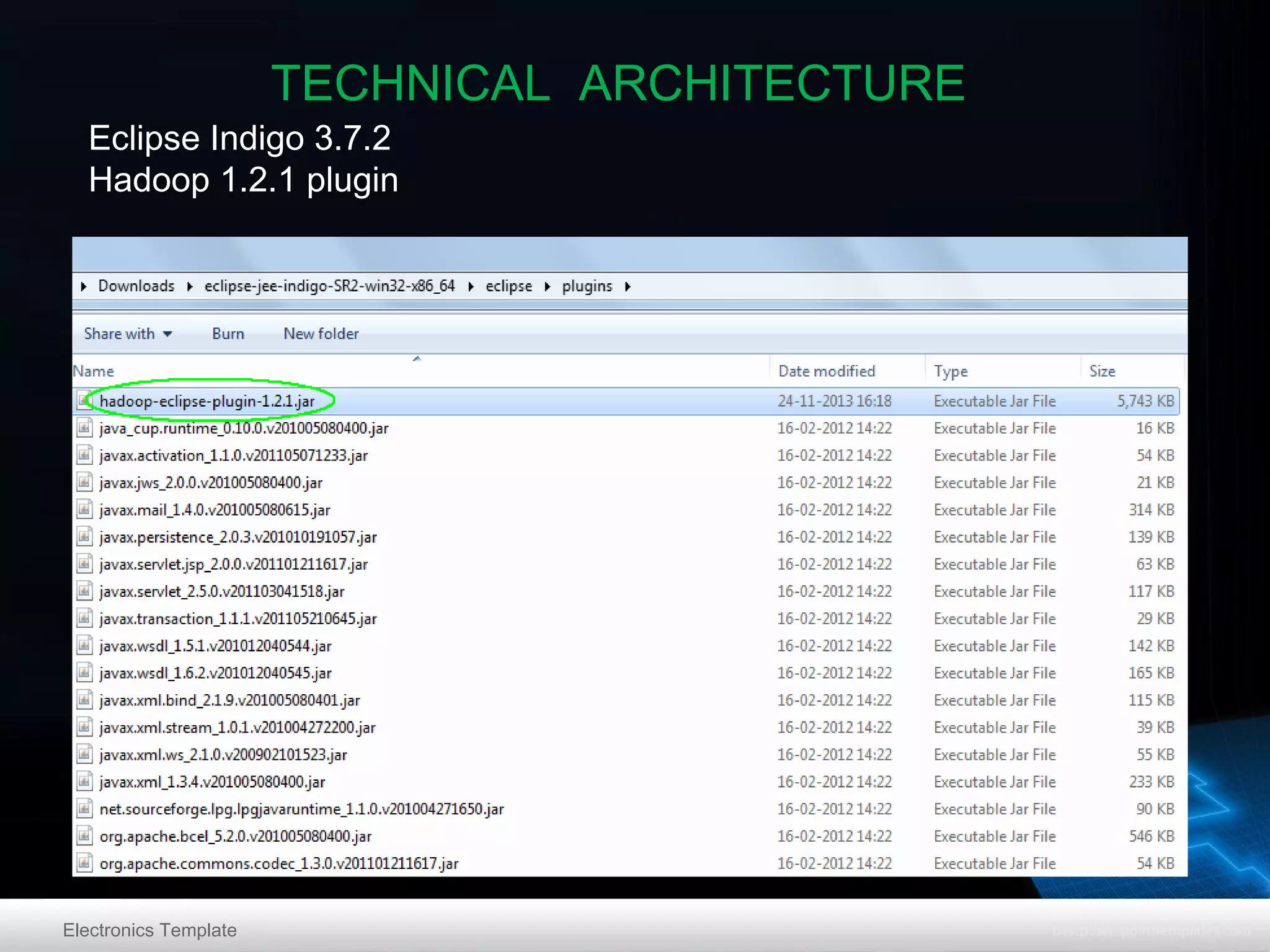Click the 314 KB size cell
The width and height of the screenshot is (1270, 952).
click(x=1152, y=510)
